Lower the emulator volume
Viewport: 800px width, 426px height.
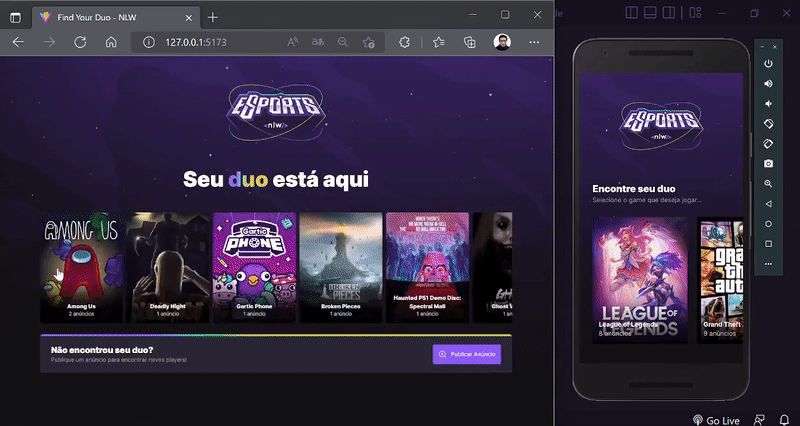pyautogui.click(x=768, y=104)
